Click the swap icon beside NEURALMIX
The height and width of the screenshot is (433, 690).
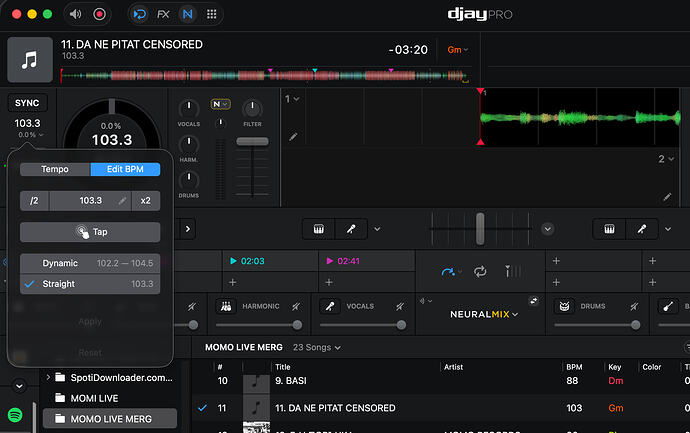(x=534, y=301)
